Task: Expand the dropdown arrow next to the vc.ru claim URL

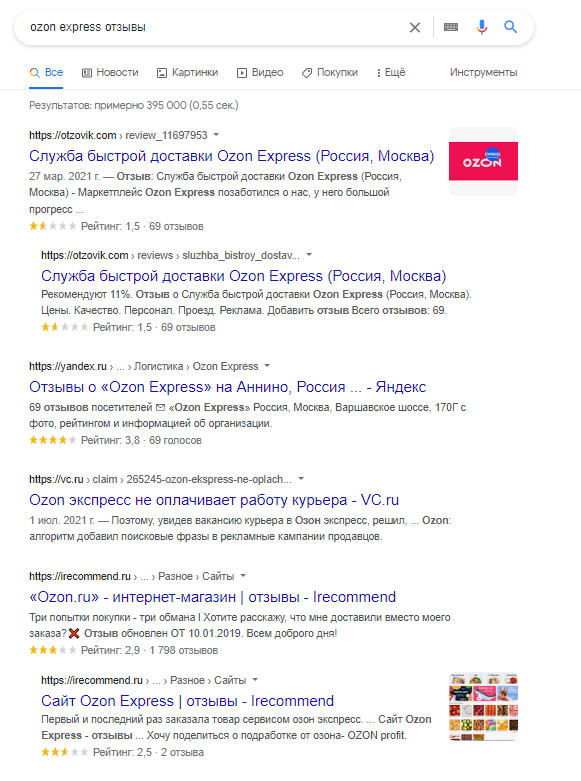Action: [x=301, y=479]
